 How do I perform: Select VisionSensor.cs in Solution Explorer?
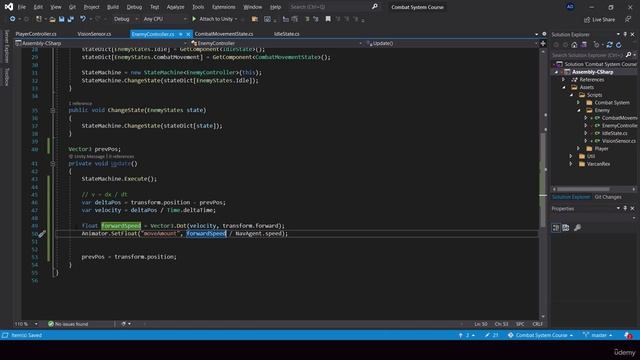[x=619, y=141]
